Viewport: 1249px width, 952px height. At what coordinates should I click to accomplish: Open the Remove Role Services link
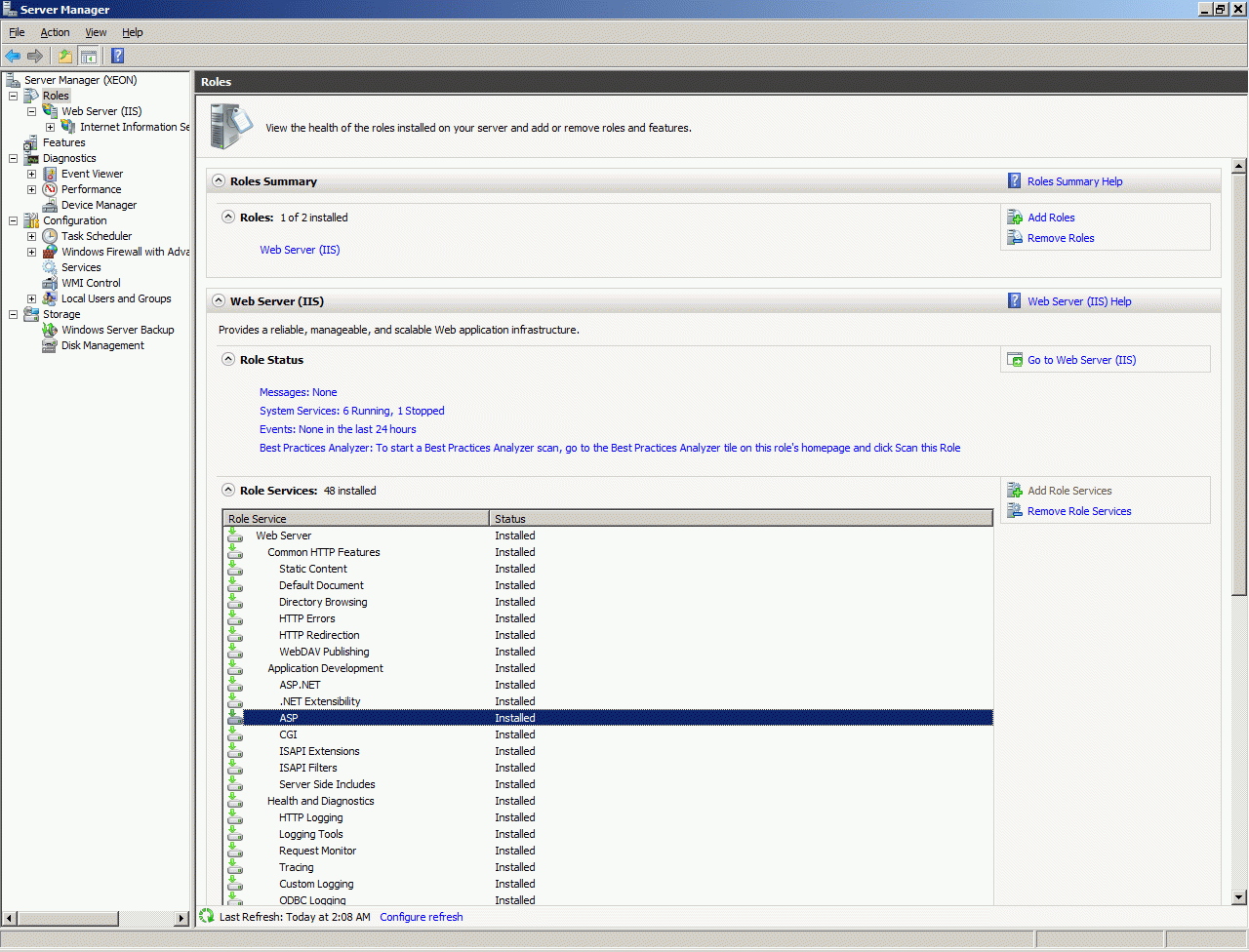pos(1079,511)
